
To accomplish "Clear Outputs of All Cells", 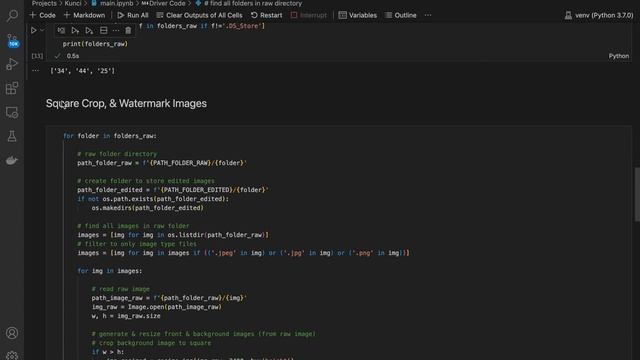I will (x=199, y=15).
